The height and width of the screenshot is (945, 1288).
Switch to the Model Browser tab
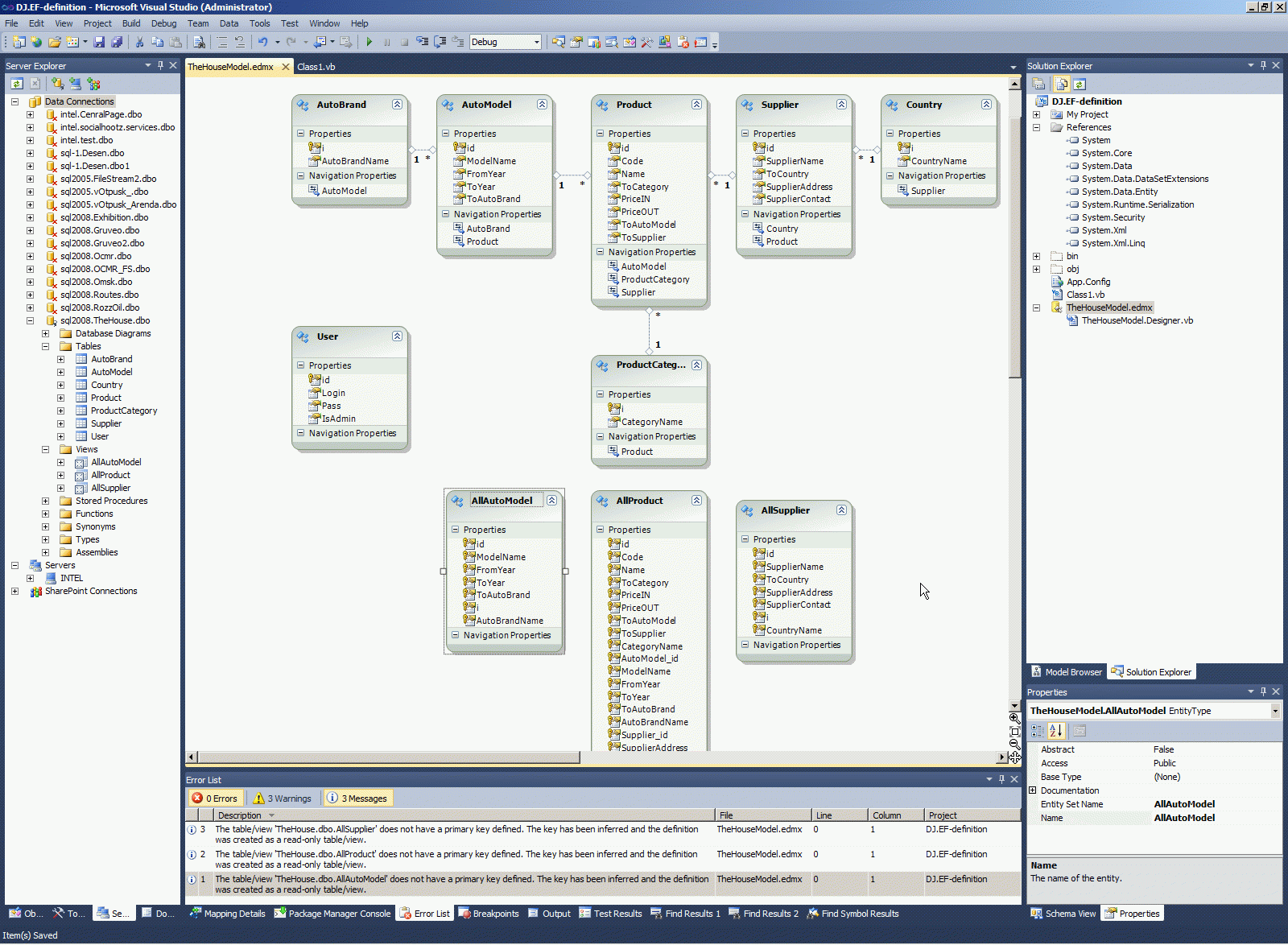[x=1067, y=672]
